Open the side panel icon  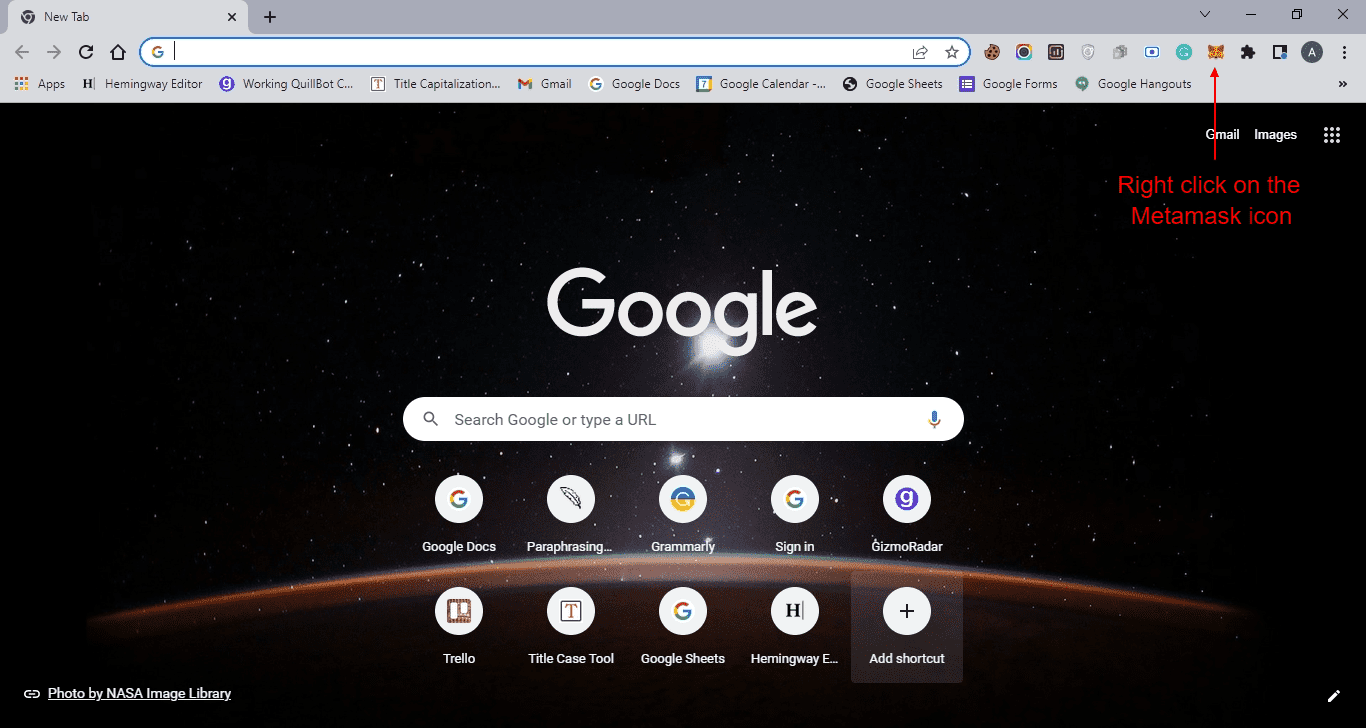pos(1280,52)
